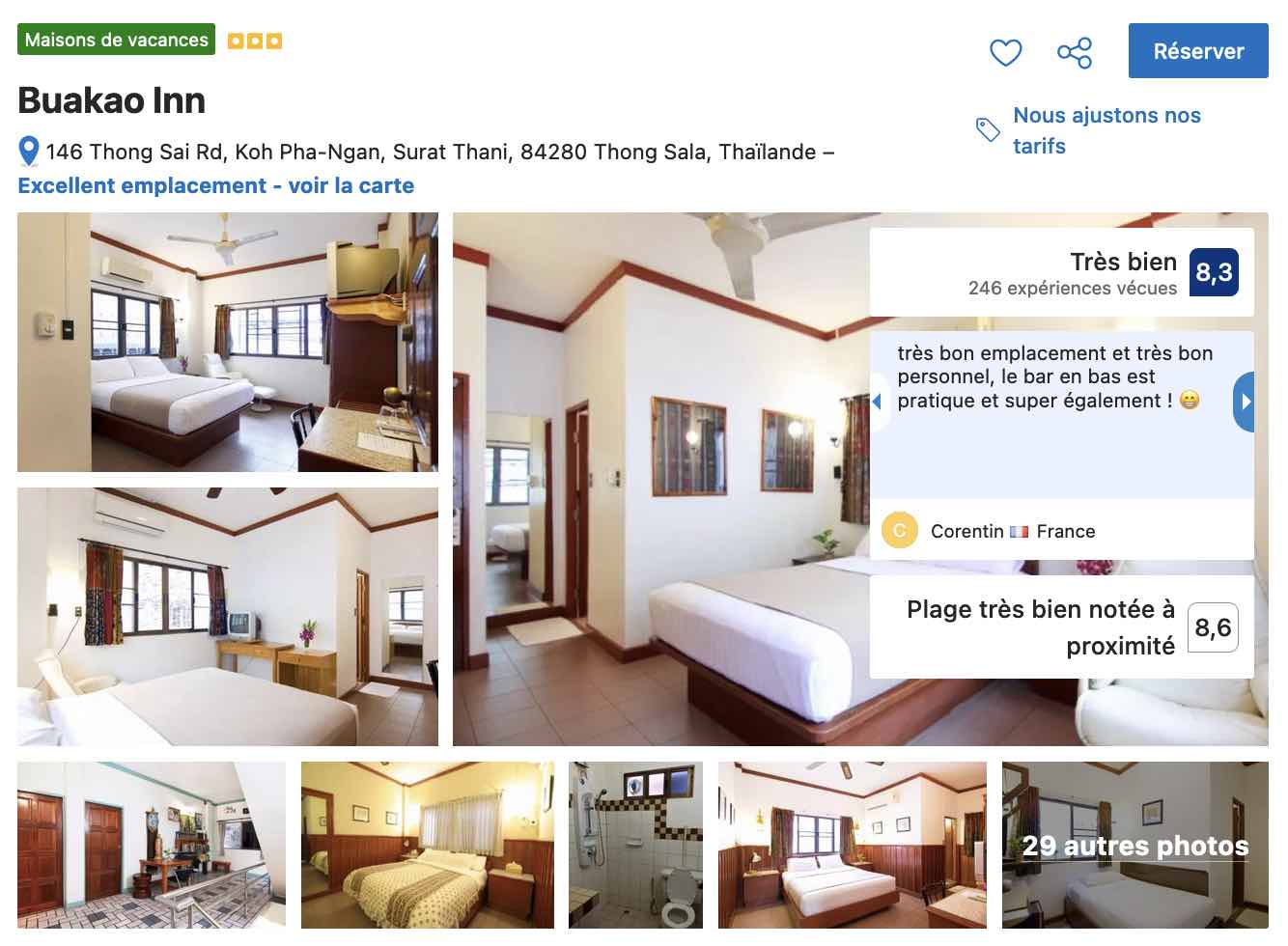1288x946 pixels.
Task: Click the share icon
Action: [x=1074, y=52]
